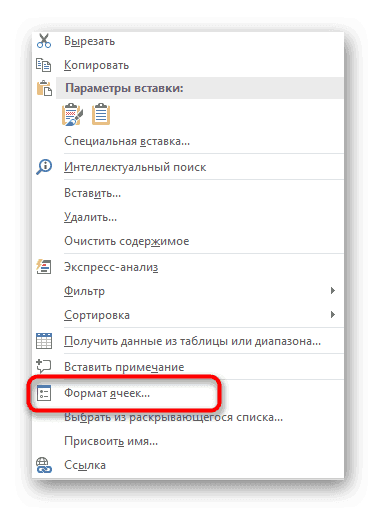Expand Фильтр submenu arrow
Image resolution: width=376 pixels, height=512 pixels.
pyautogui.click(x=332, y=291)
